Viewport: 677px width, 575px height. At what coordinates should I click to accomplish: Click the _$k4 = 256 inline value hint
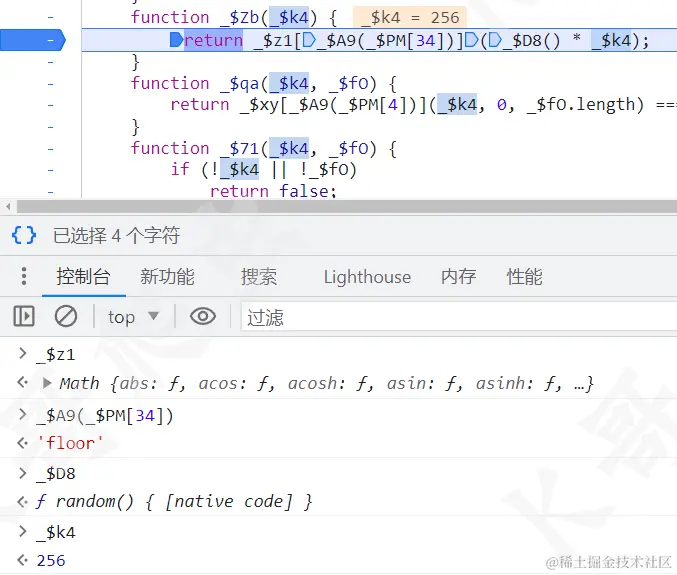[x=409, y=18]
